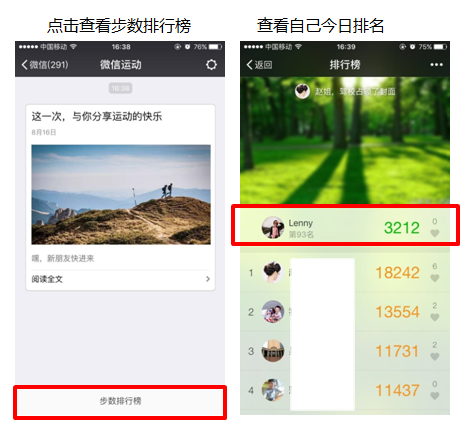This screenshot has height=434, width=471.
Task: Like the 18242 steps entry heart
Action: pos(434,278)
